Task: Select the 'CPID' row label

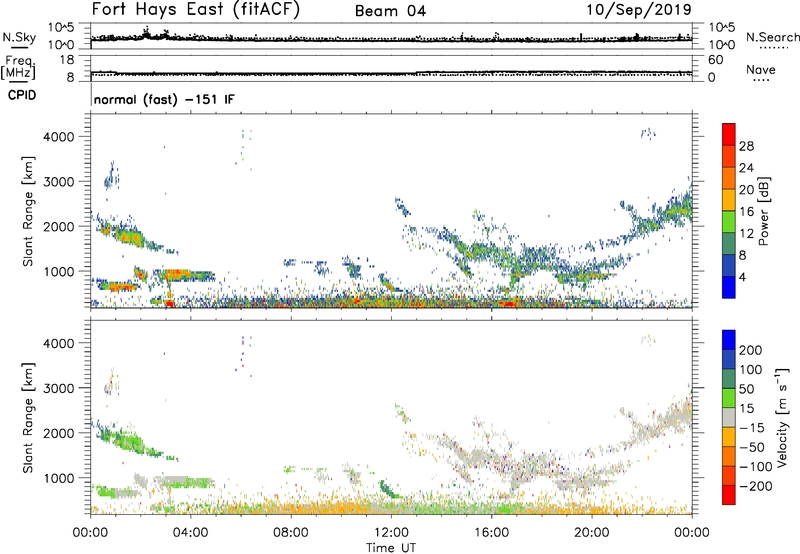Action: pyautogui.click(x=22, y=95)
